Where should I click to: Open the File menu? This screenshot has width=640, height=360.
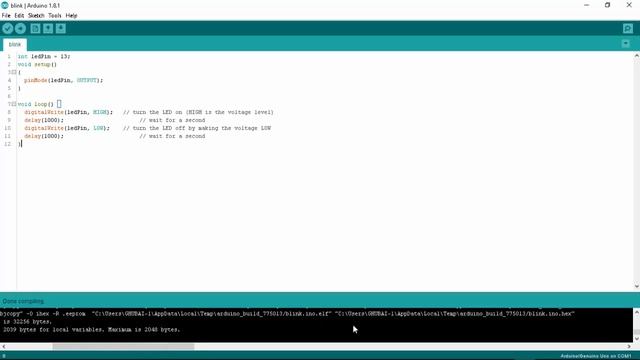(6, 16)
